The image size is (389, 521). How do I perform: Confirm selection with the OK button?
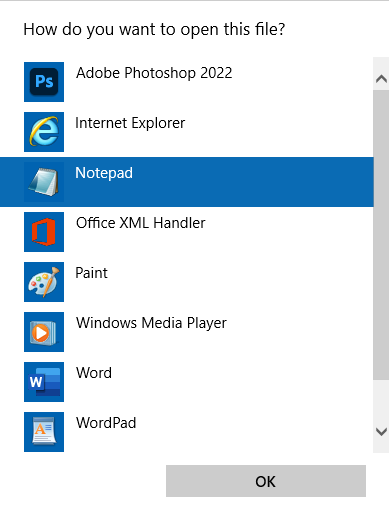point(266,481)
